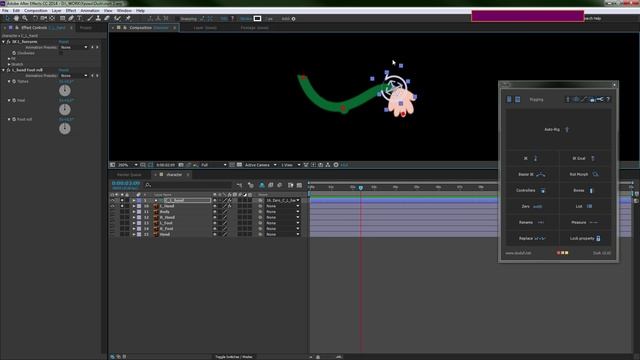Open the Effect menu
The height and width of the screenshot is (360, 640).
pyautogui.click(x=71, y=11)
